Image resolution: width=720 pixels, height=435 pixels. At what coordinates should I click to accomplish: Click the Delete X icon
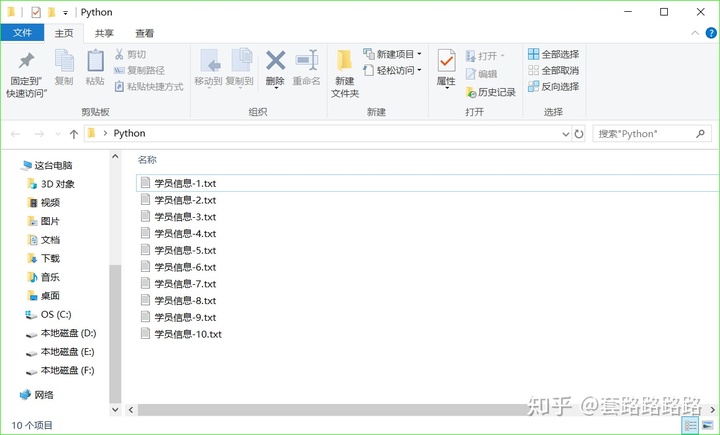[276, 61]
